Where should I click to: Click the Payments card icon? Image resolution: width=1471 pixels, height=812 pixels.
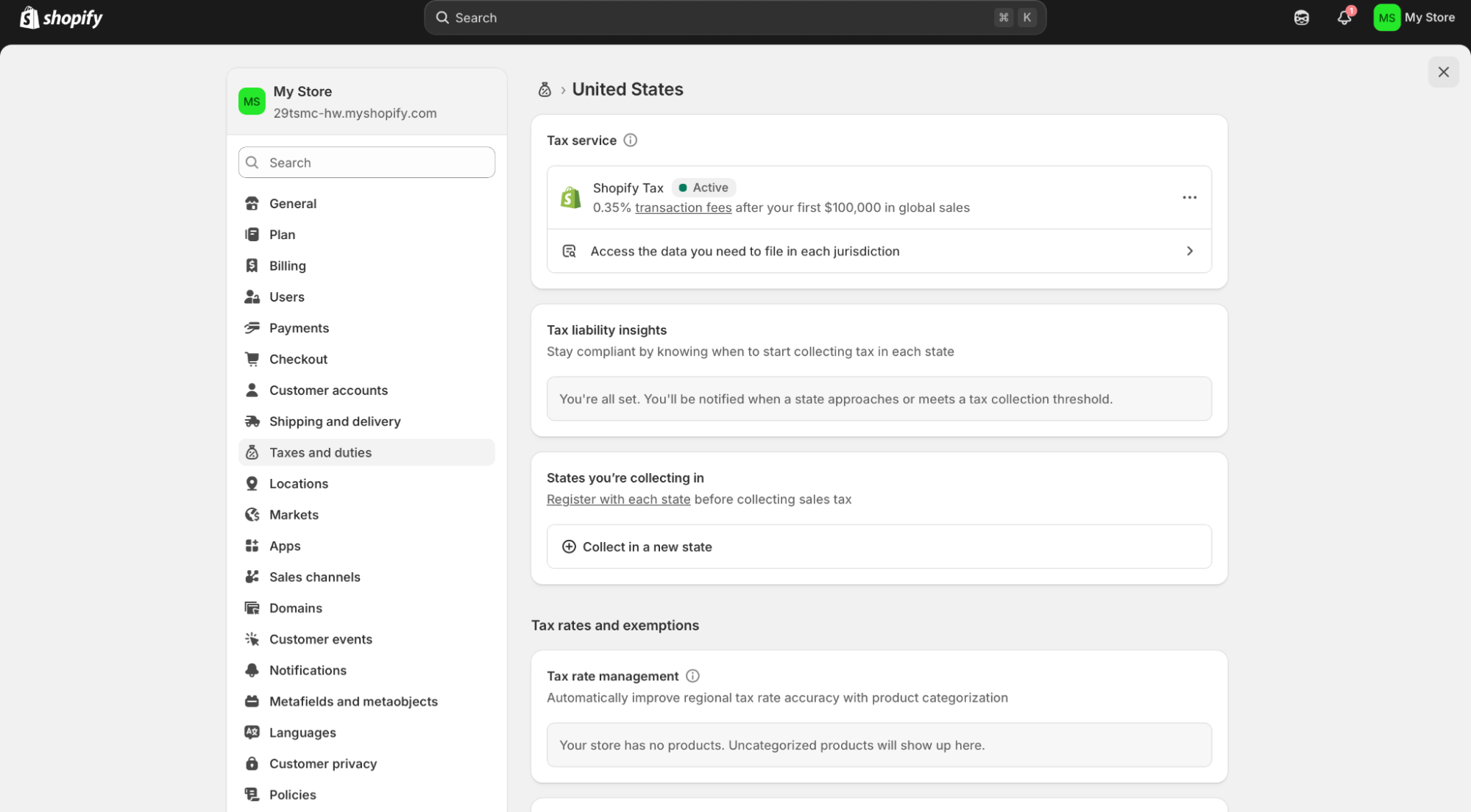tap(252, 328)
